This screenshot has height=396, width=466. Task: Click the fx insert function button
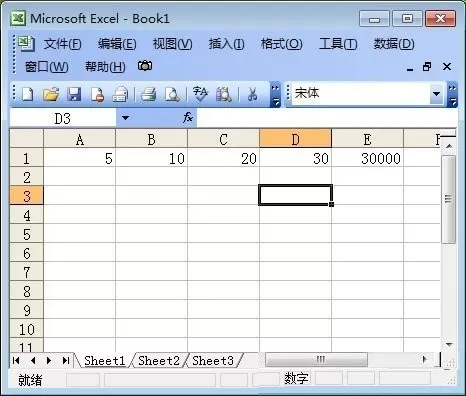188,117
